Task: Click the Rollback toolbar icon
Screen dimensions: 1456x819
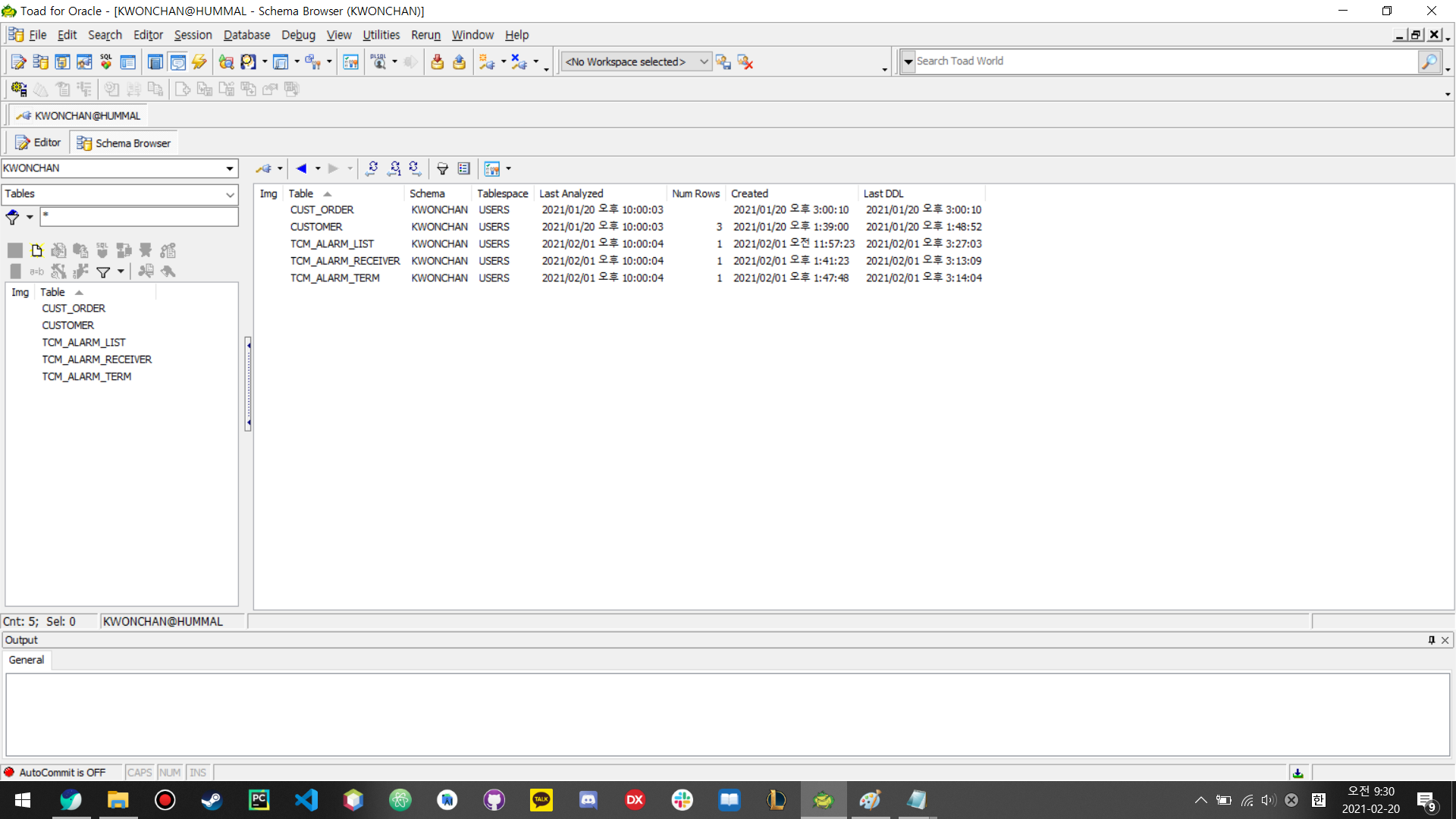Action: (x=459, y=62)
